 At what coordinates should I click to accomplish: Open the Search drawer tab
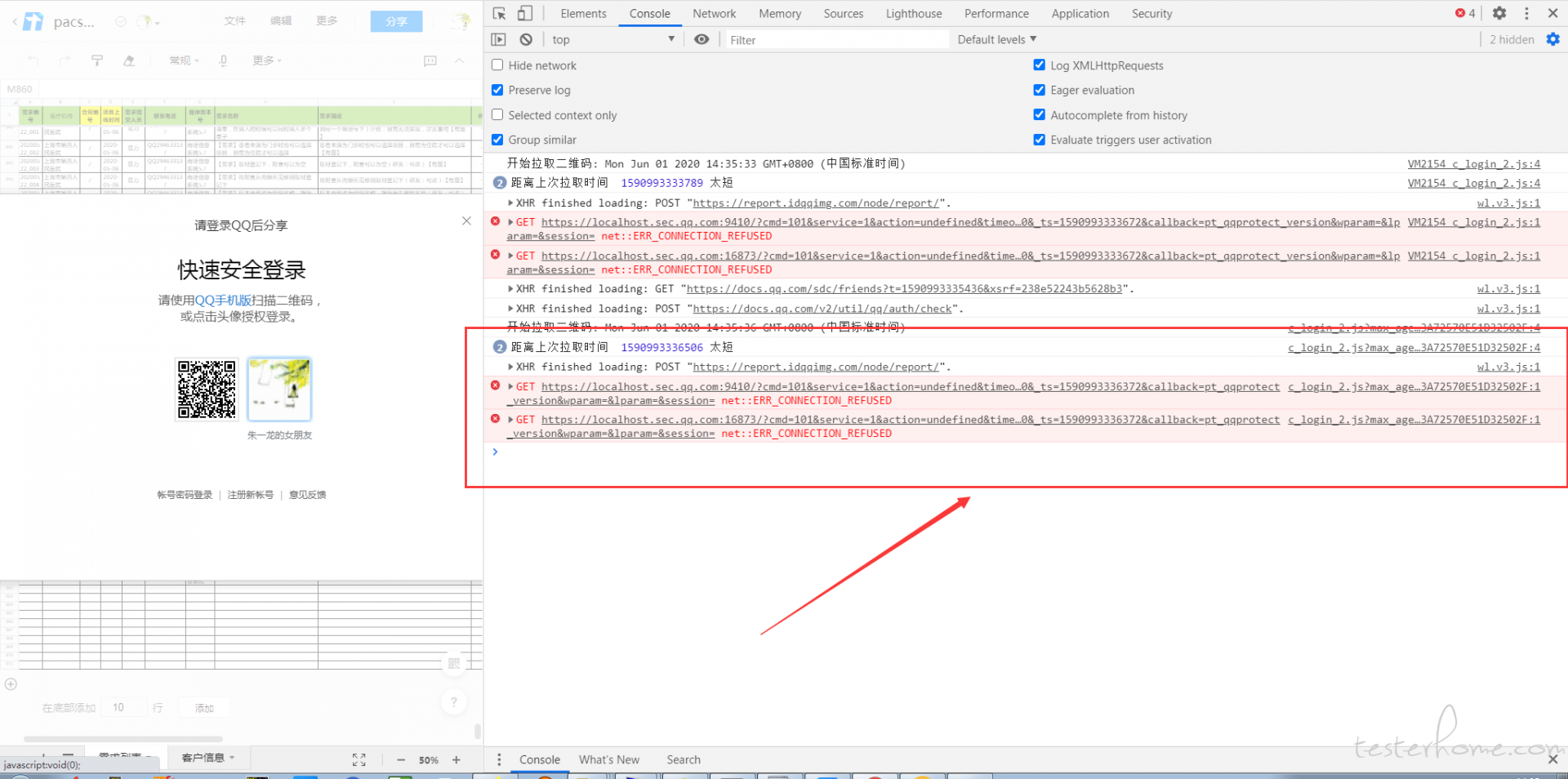pyautogui.click(x=684, y=759)
